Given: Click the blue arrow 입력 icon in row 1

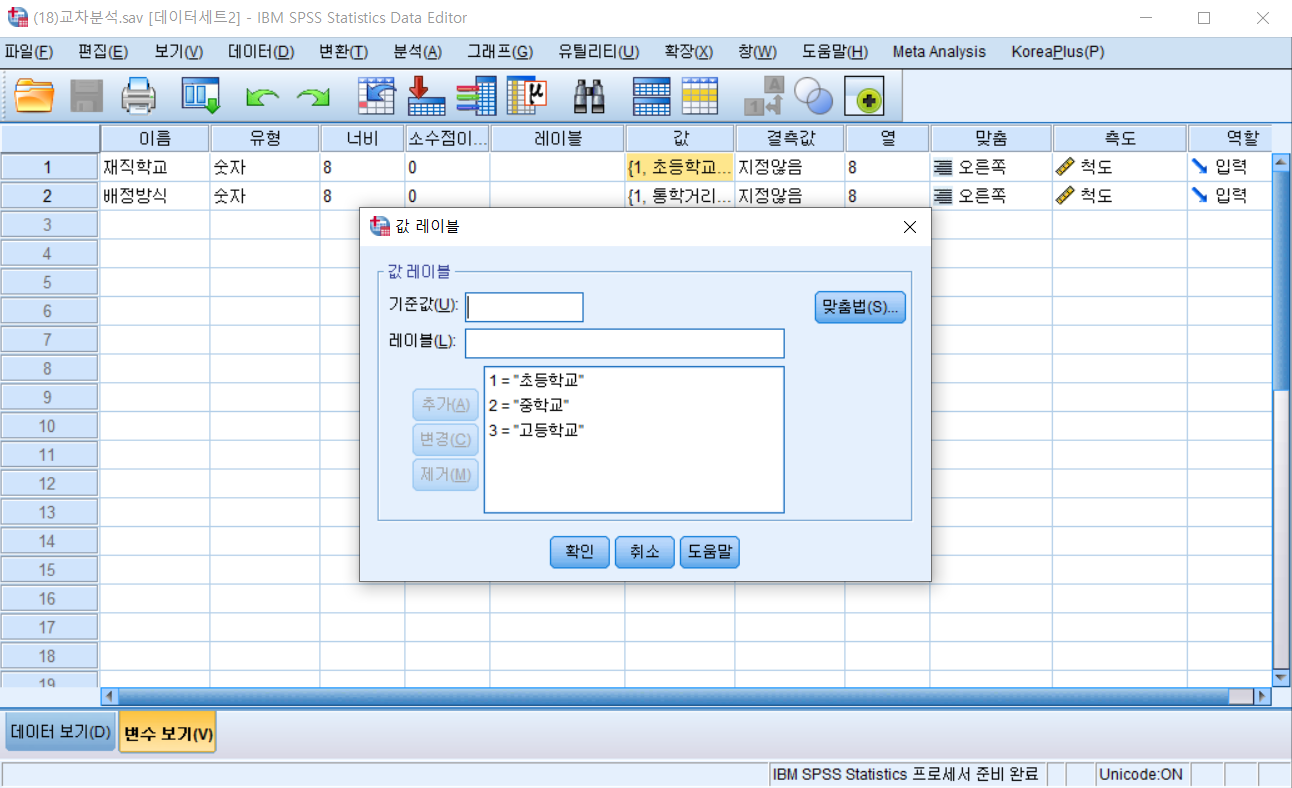Looking at the screenshot, I should (1200, 167).
